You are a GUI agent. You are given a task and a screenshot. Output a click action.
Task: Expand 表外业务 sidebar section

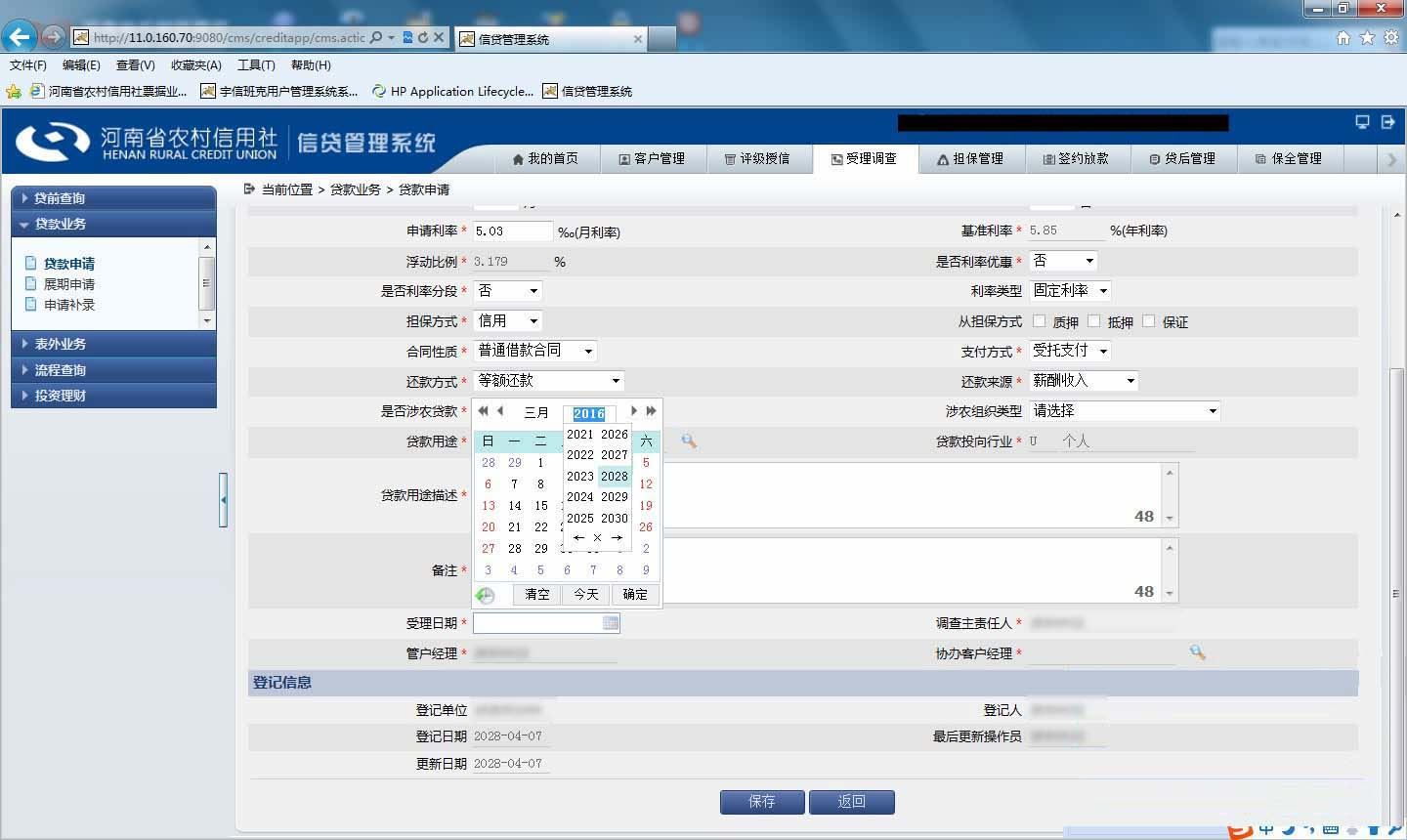coord(113,344)
